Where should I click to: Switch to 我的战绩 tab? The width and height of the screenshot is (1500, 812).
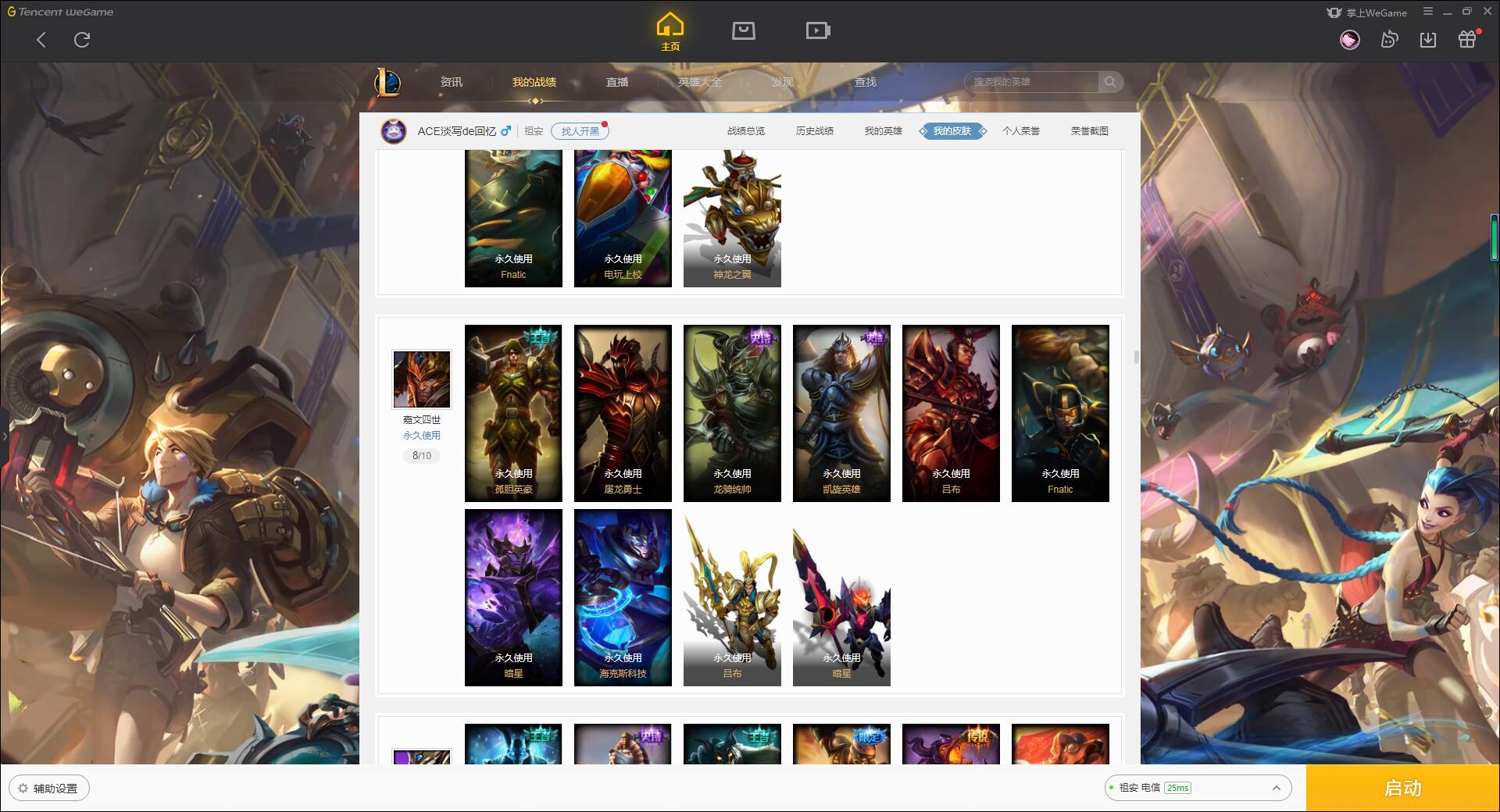(534, 82)
